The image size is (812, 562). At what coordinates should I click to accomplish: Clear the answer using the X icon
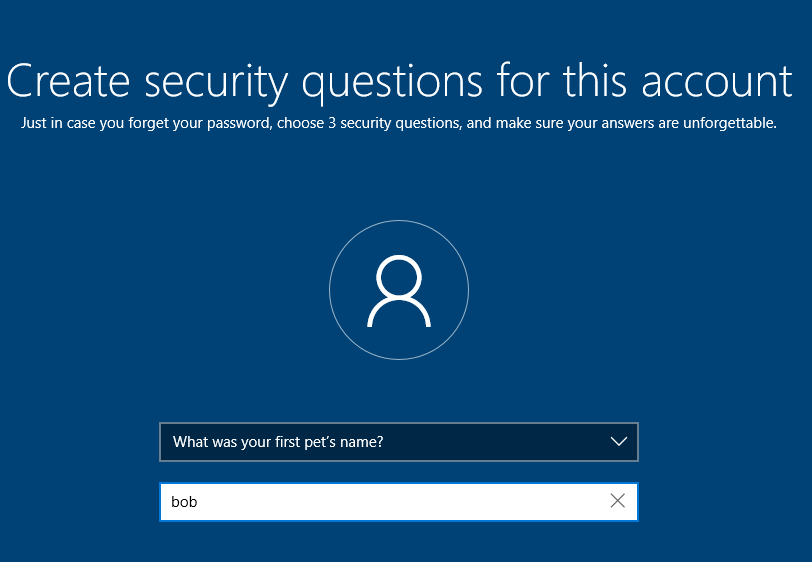click(x=617, y=501)
